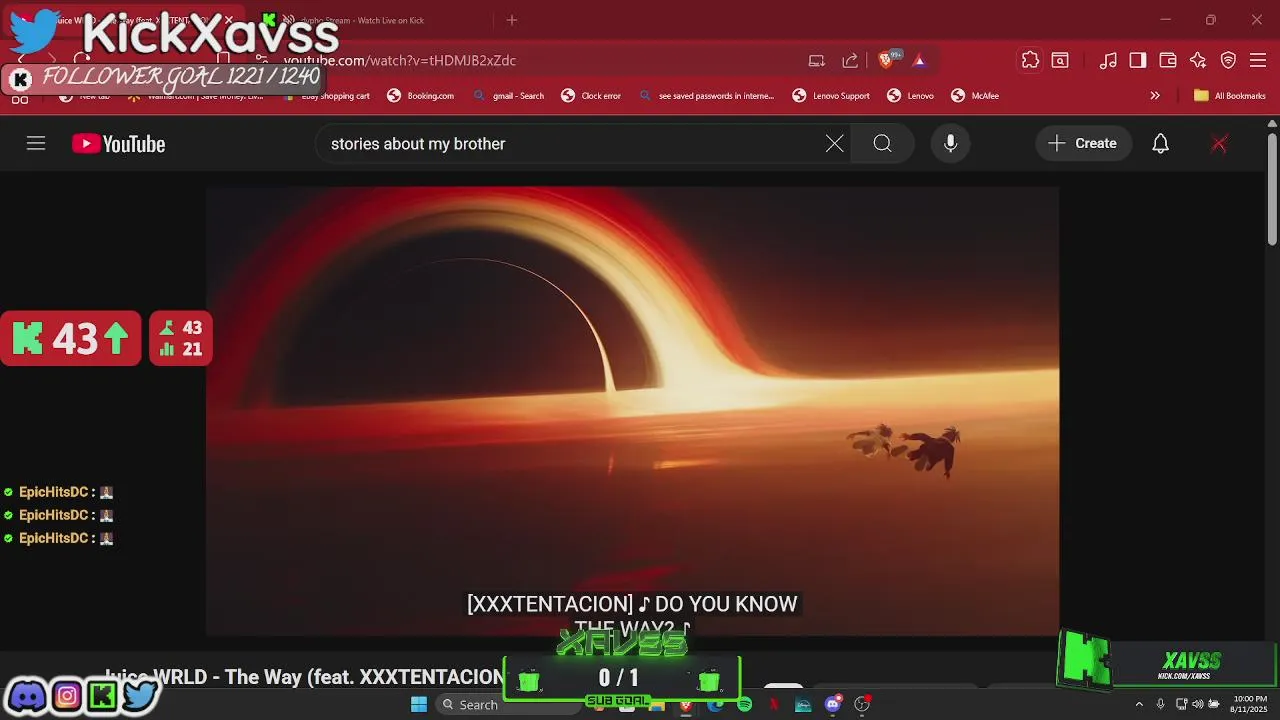The width and height of the screenshot is (1280, 720).
Task: Open Netflix from the taskbar
Action: pos(773,705)
